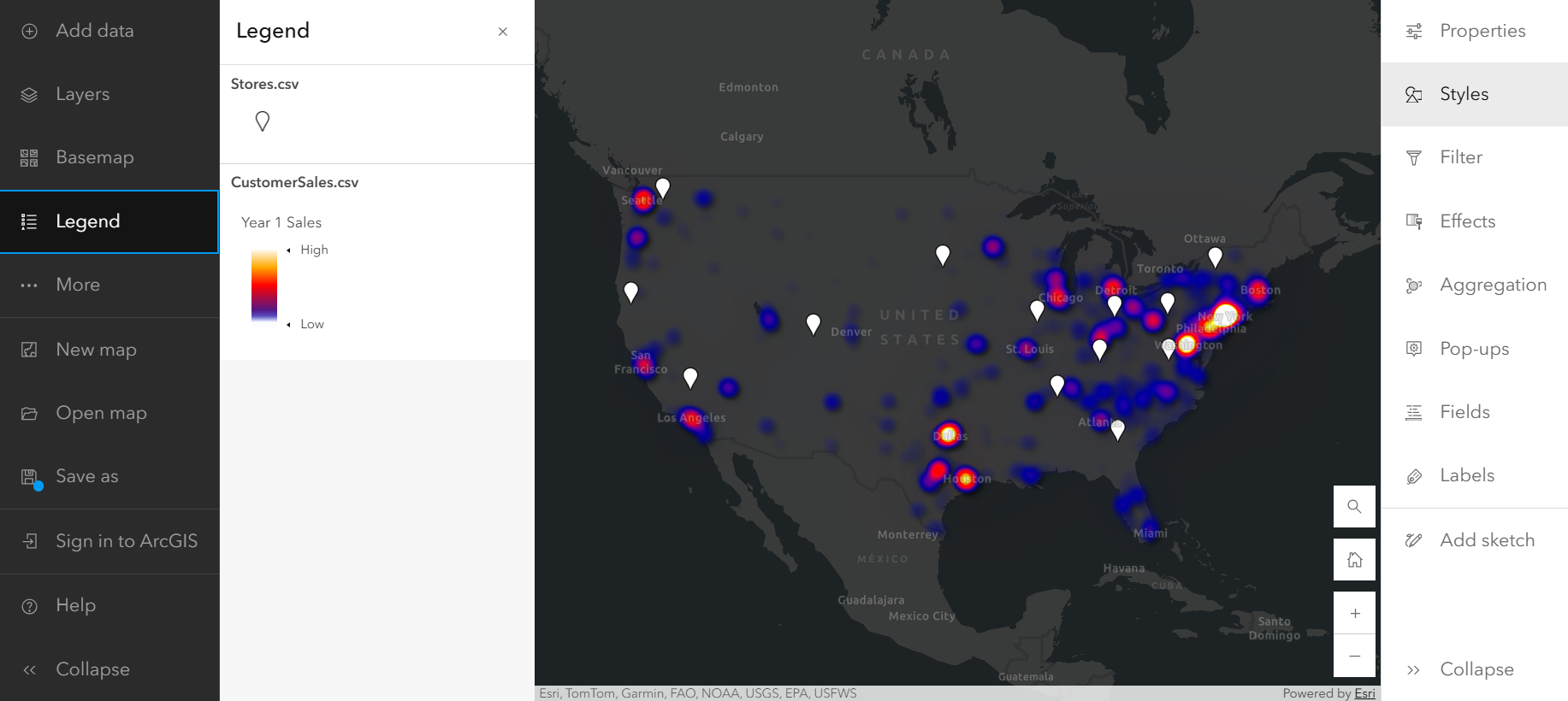
Task: Expand the More options menu
Action: [x=77, y=285]
